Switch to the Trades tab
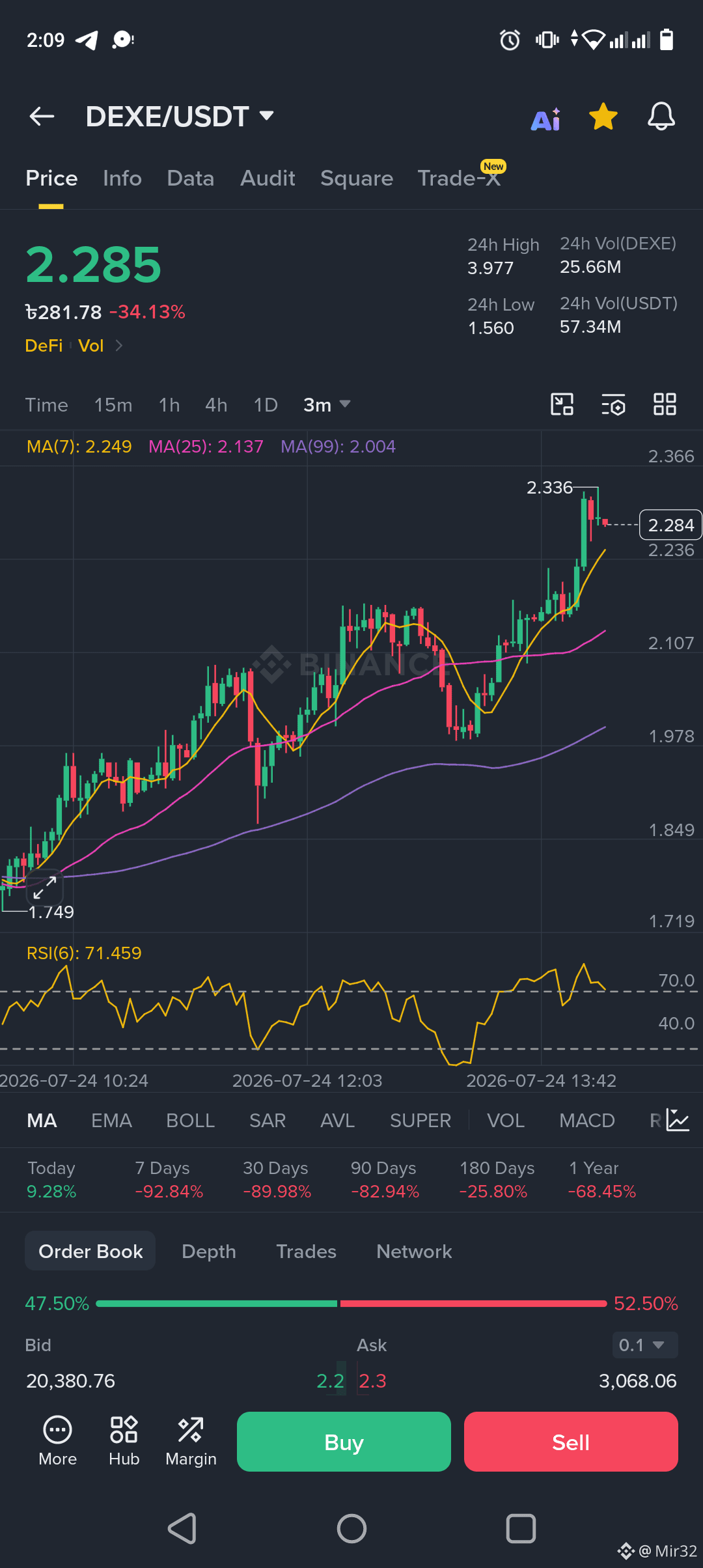 306,1252
